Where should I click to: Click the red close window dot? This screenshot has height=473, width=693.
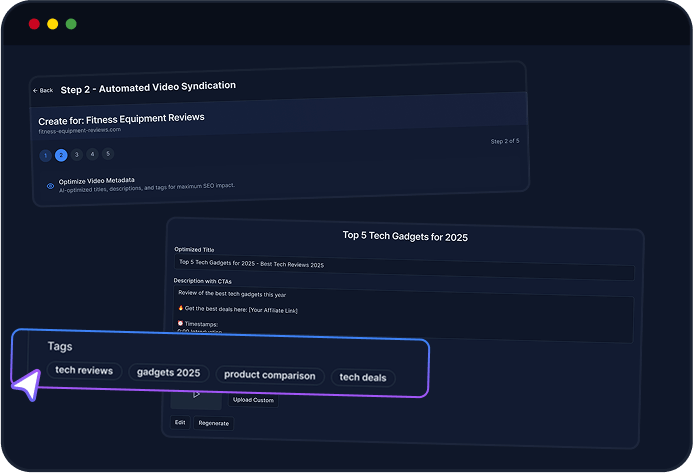coord(34,23)
